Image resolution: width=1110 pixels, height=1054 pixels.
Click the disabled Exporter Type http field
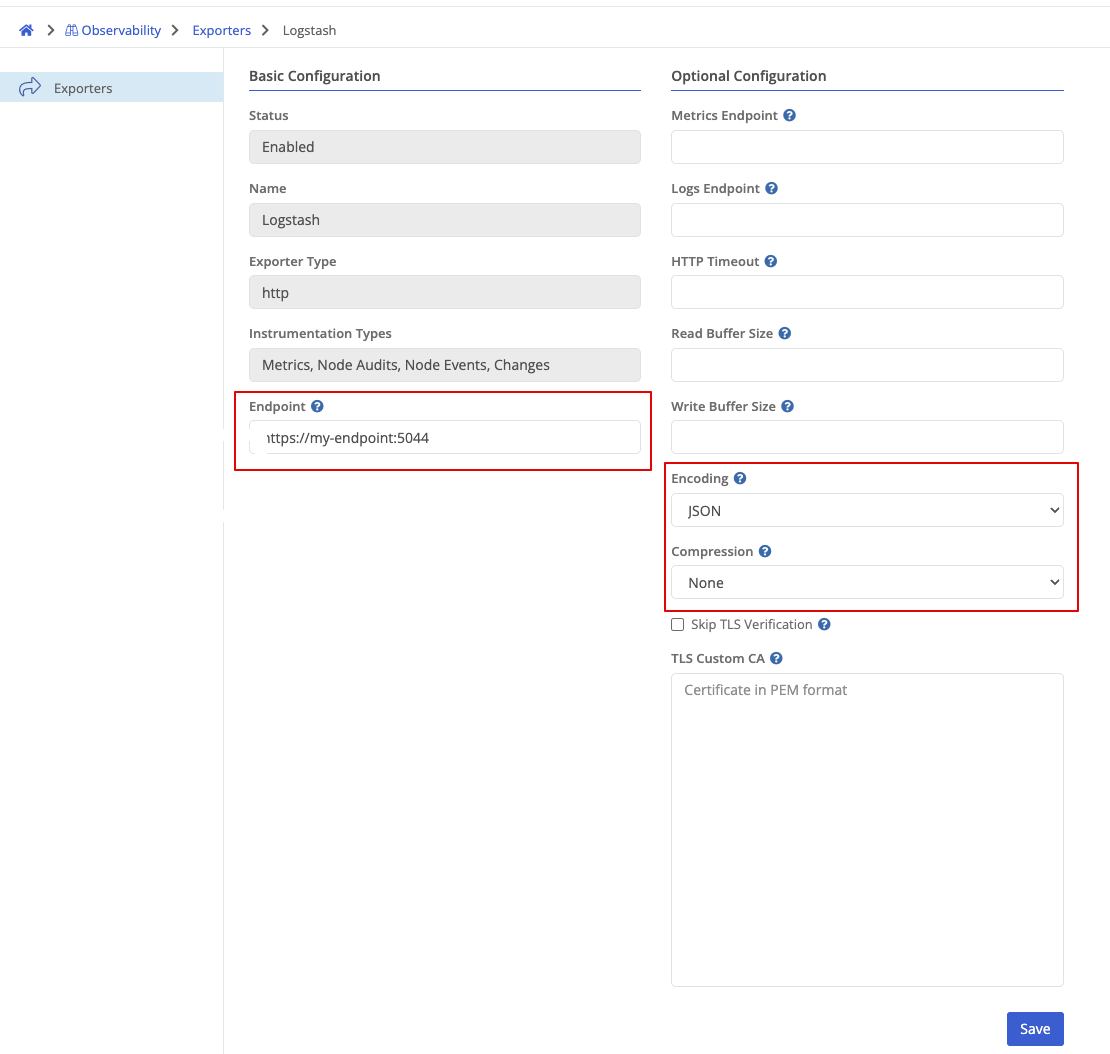(445, 292)
